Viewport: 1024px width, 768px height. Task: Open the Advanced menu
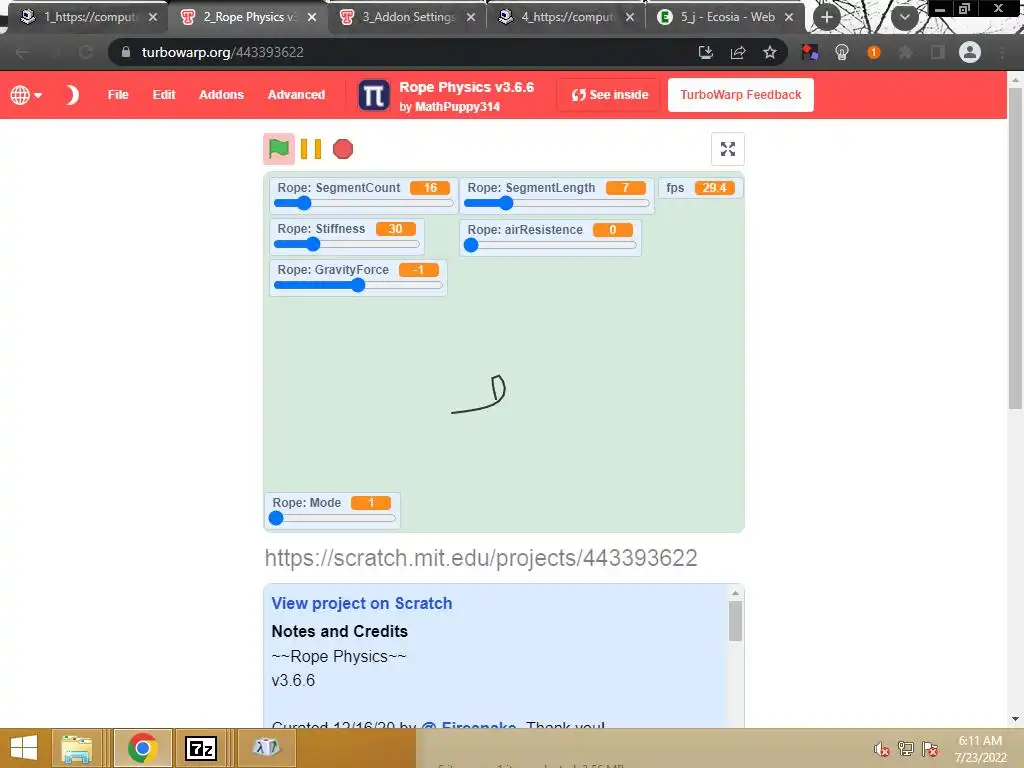coord(296,95)
